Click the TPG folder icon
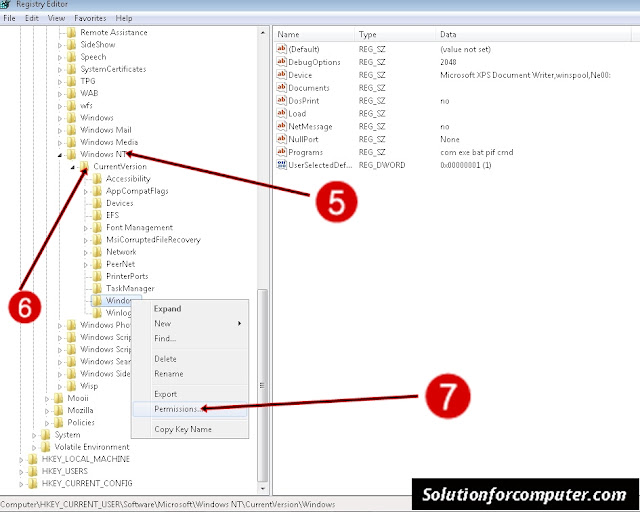640x512 pixels. coord(71,81)
